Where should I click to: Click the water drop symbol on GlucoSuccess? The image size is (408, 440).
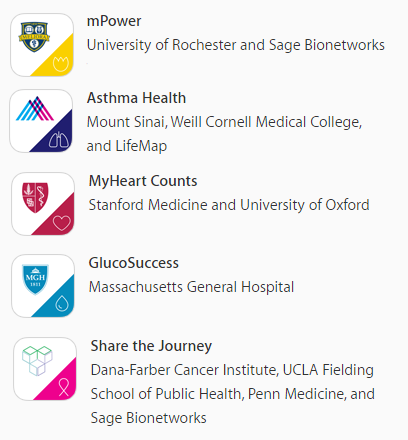click(x=62, y=304)
